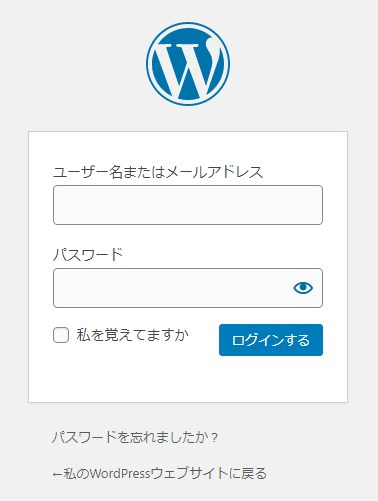Click the ユーザー名またはメールアドレス label text

click(158, 172)
